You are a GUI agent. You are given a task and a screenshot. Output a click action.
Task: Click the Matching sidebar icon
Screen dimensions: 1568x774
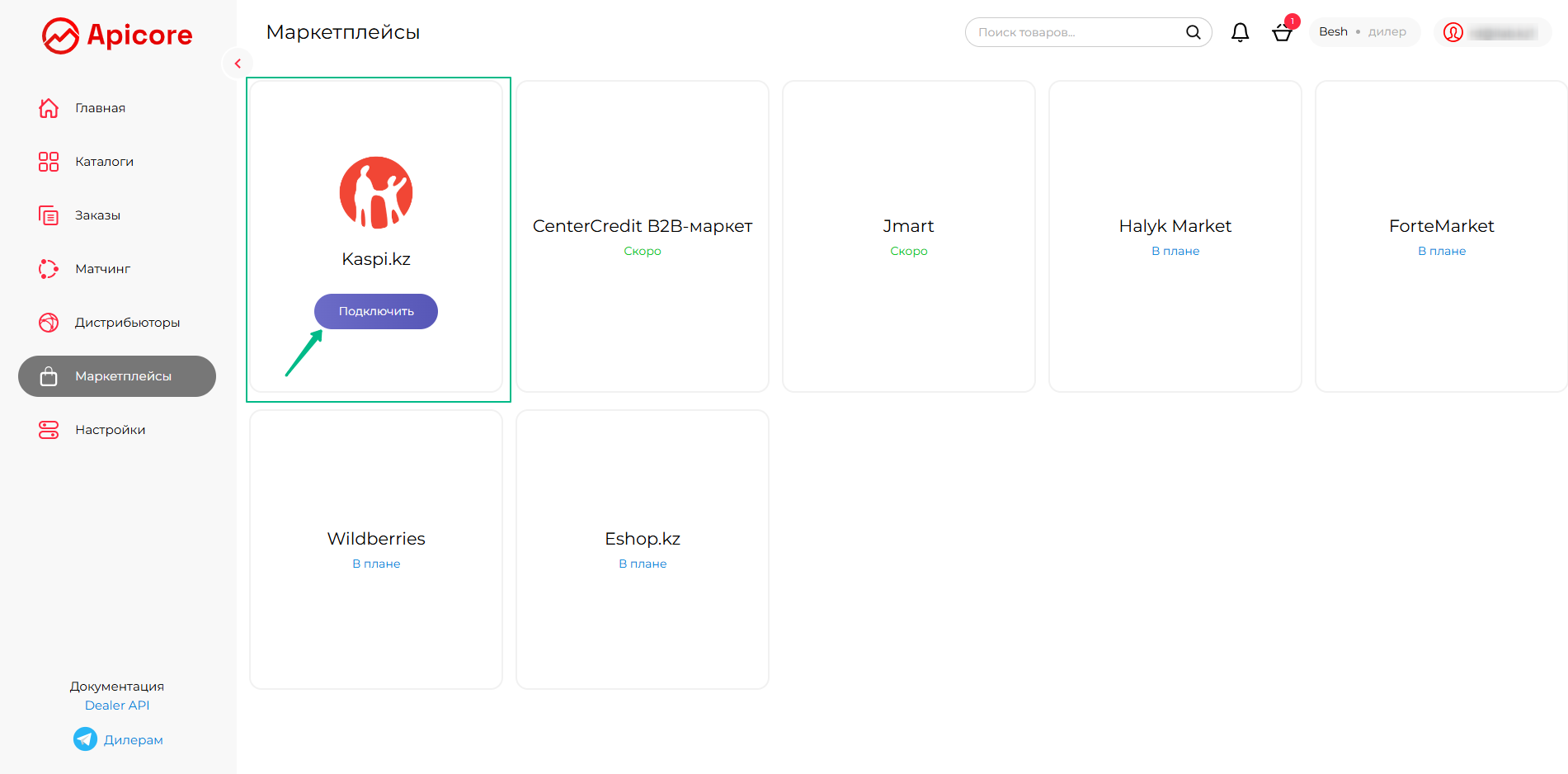pyautogui.click(x=49, y=269)
